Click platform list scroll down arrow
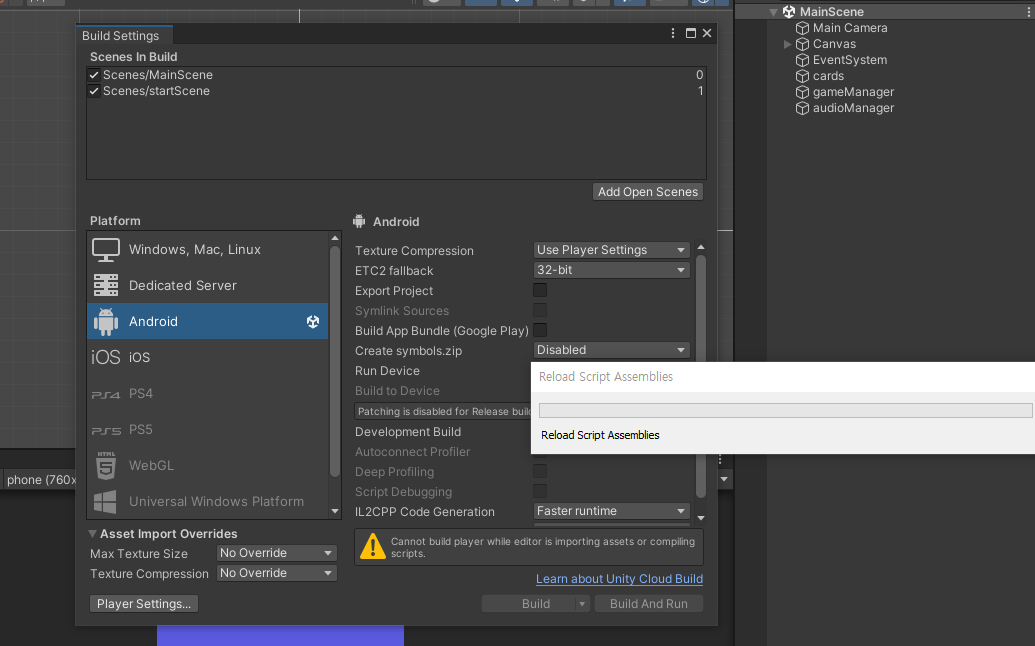This screenshot has width=1035, height=646. point(335,511)
